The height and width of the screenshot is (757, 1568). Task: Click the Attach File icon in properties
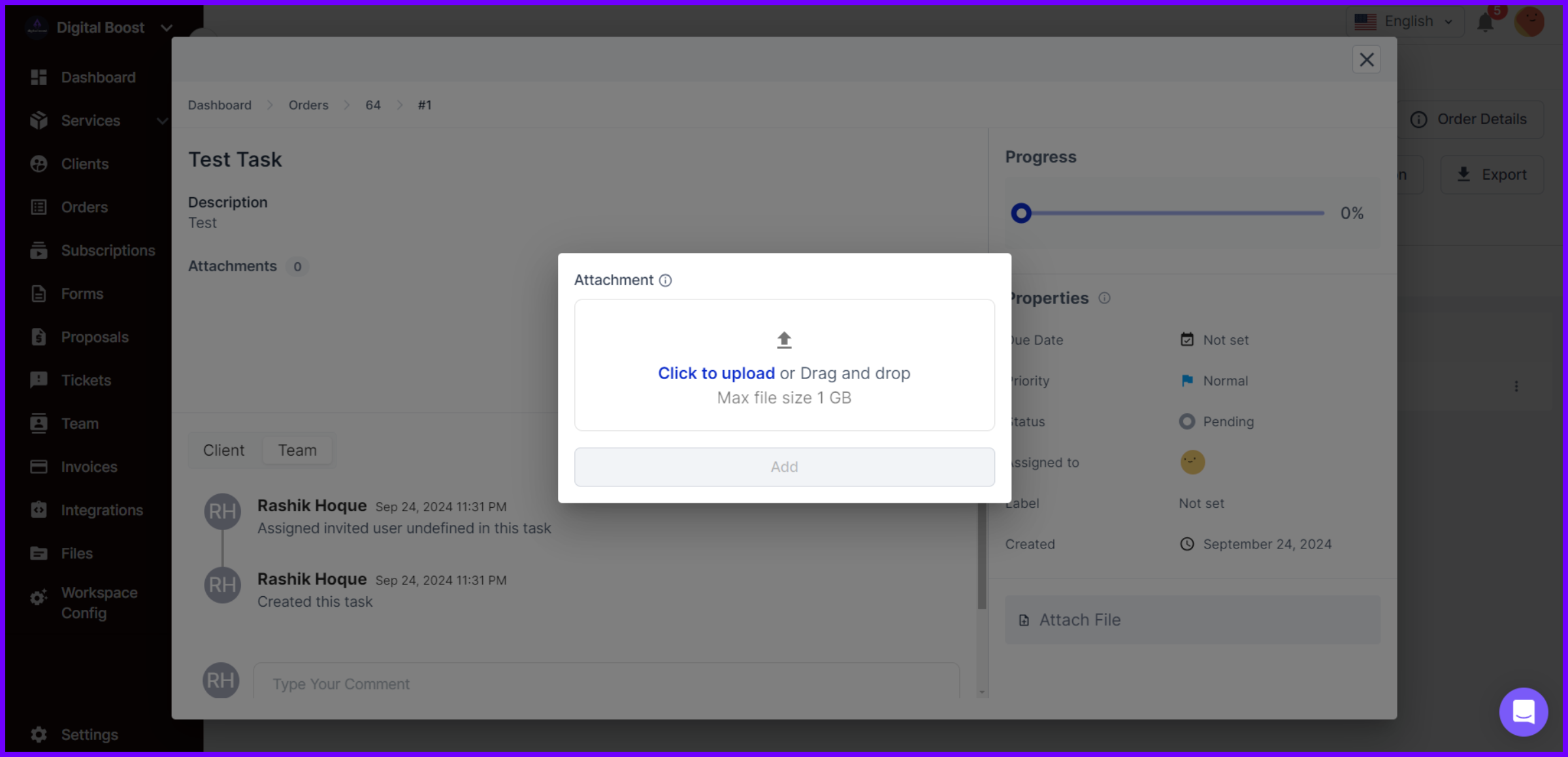click(1024, 619)
